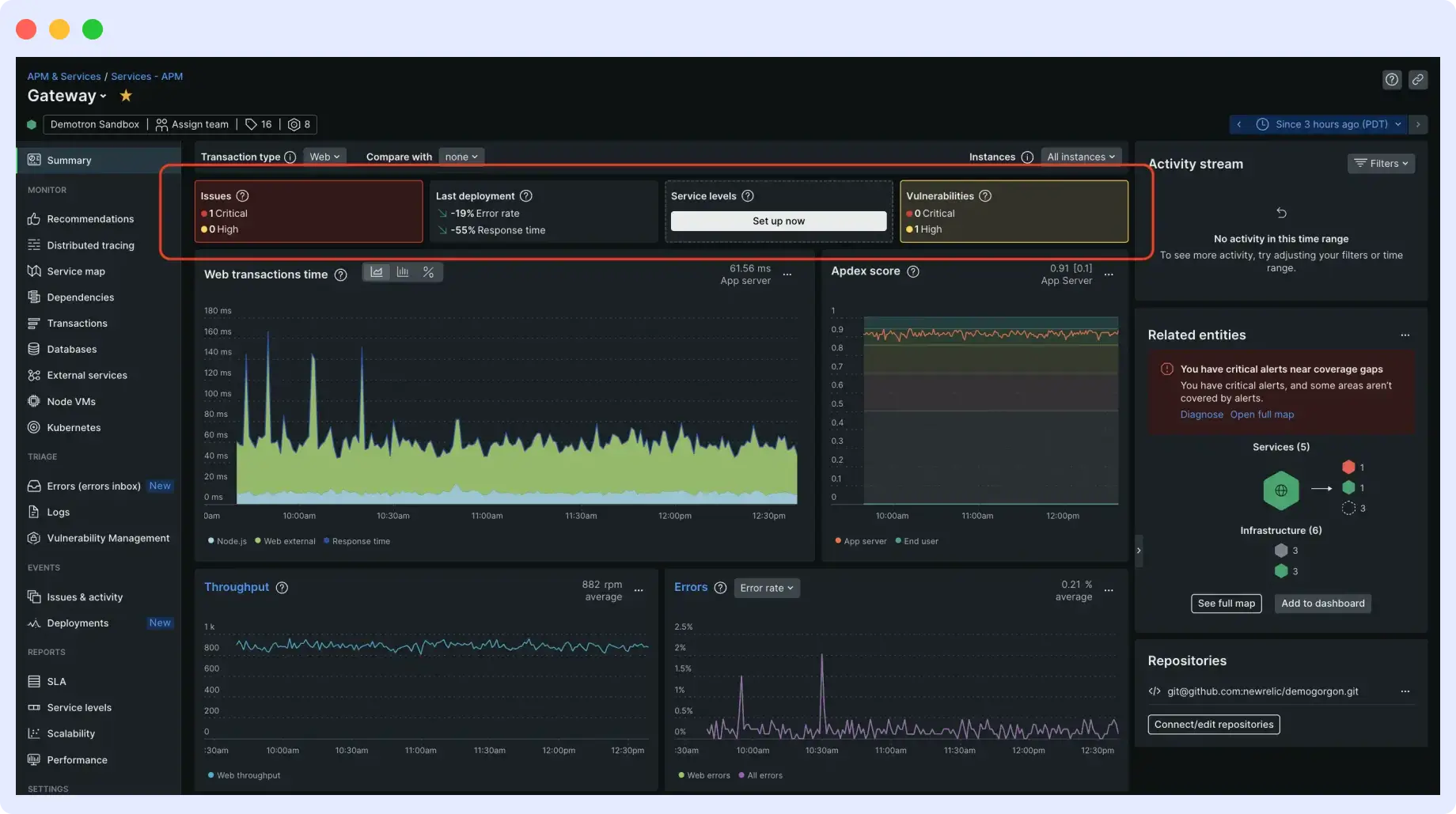Switch Web transactions chart to histogram view

(403, 272)
